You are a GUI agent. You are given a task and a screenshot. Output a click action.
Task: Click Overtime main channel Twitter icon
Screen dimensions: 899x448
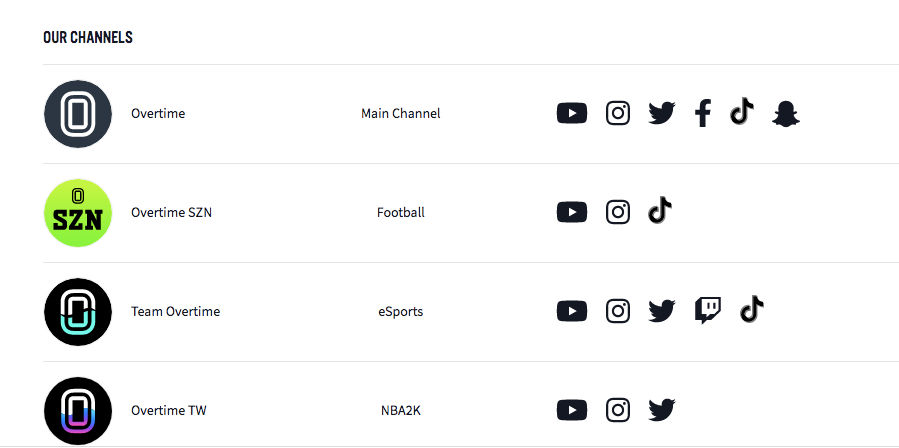(661, 113)
